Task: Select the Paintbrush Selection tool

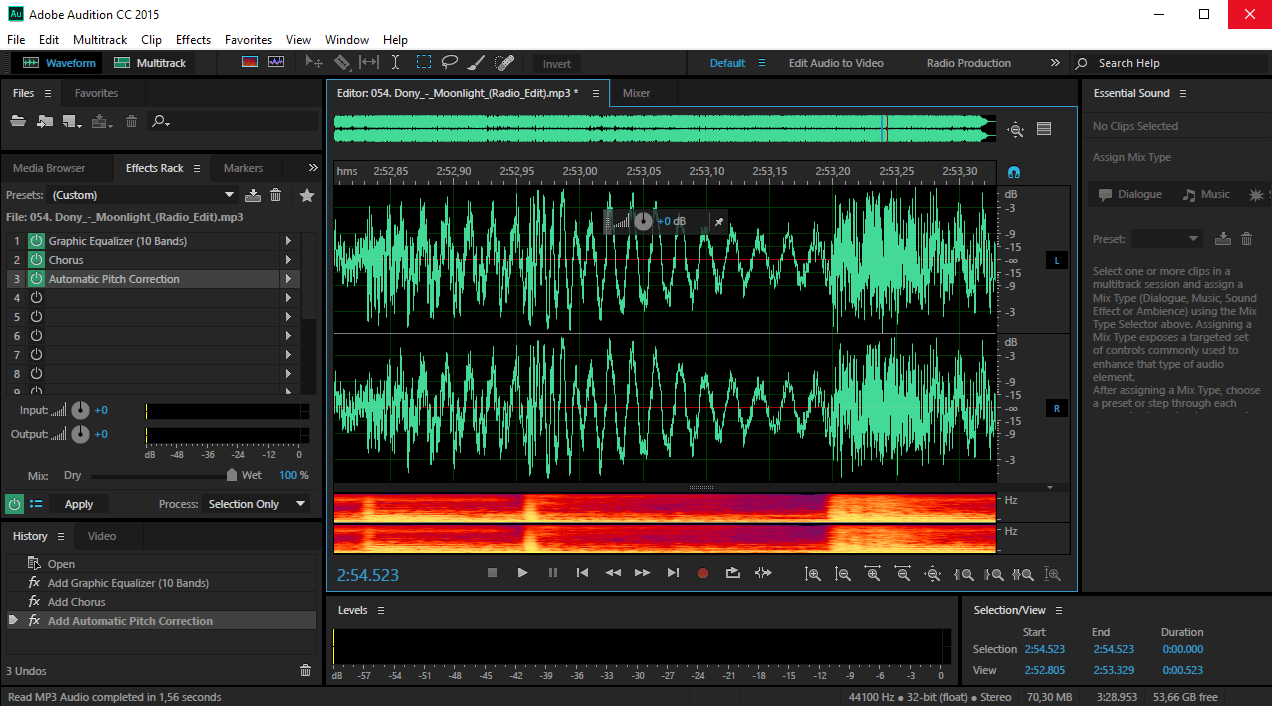Action: click(476, 62)
